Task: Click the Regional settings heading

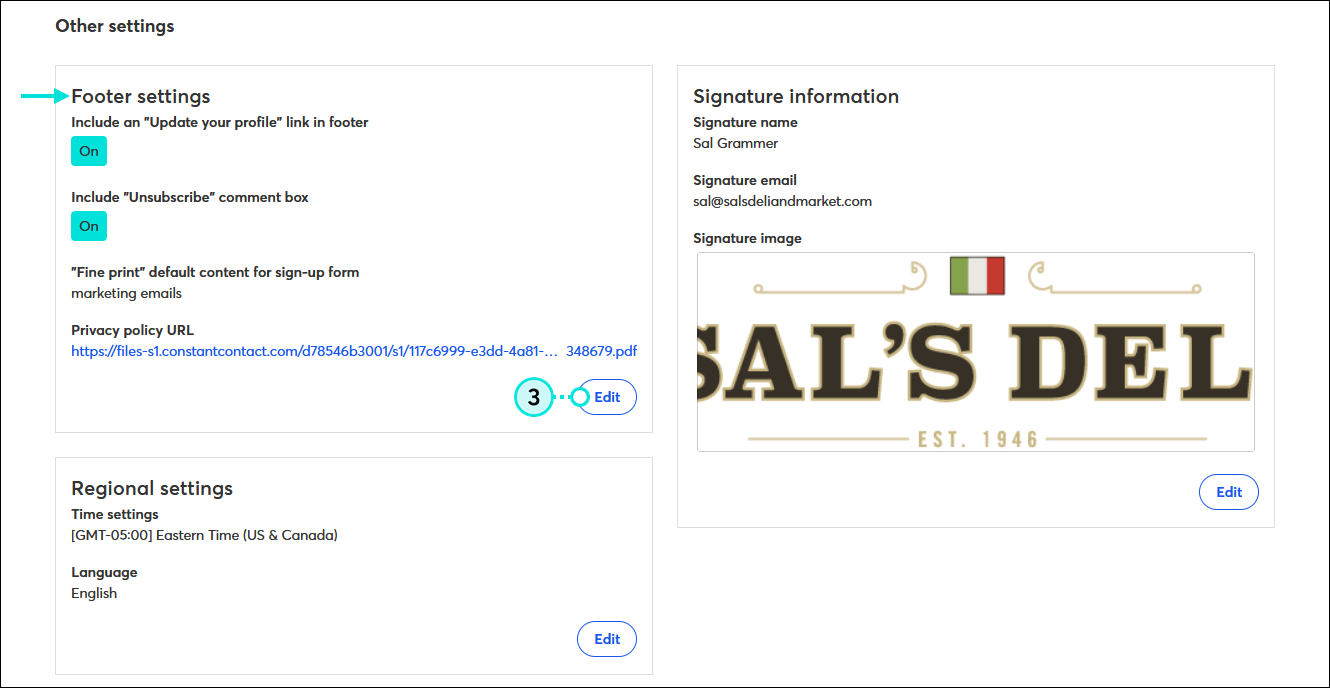Action: pos(152,489)
